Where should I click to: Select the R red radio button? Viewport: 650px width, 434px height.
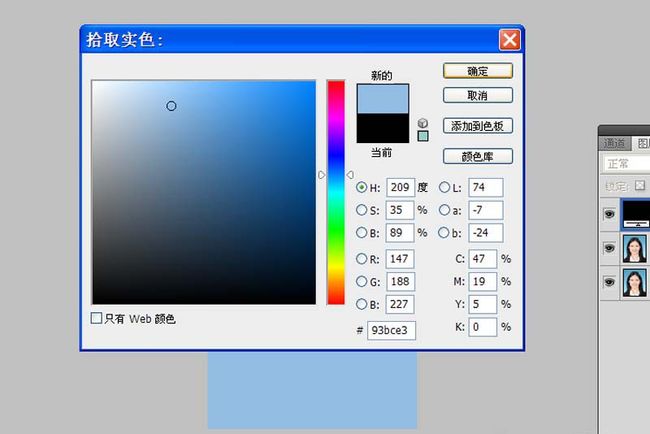click(x=361, y=259)
